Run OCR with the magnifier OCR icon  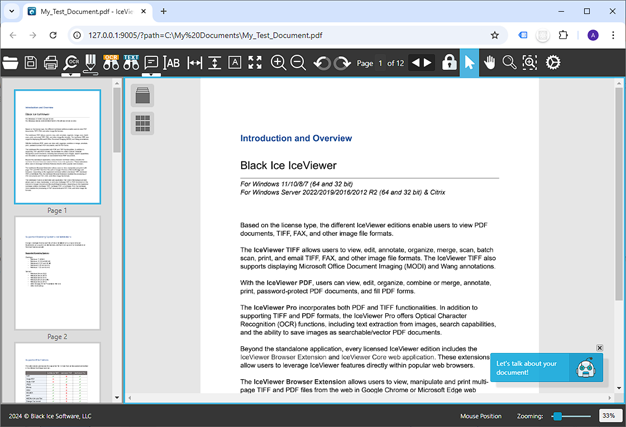(x=71, y=63)
